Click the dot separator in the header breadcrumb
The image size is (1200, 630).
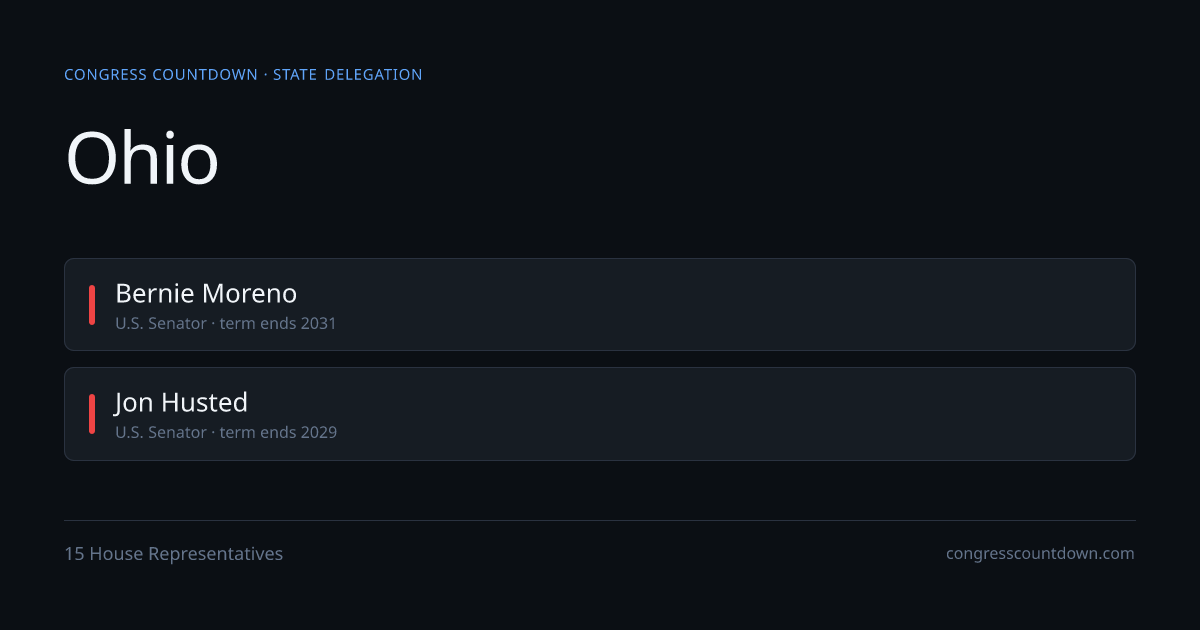(x=266, y=75)
